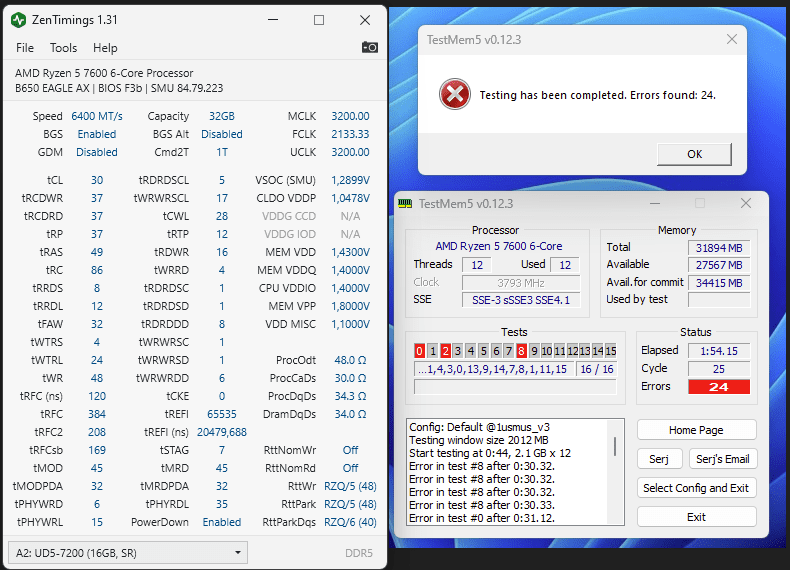
Task: Click the MEM VDD value 1,4300V
Action: pos(350,252)
